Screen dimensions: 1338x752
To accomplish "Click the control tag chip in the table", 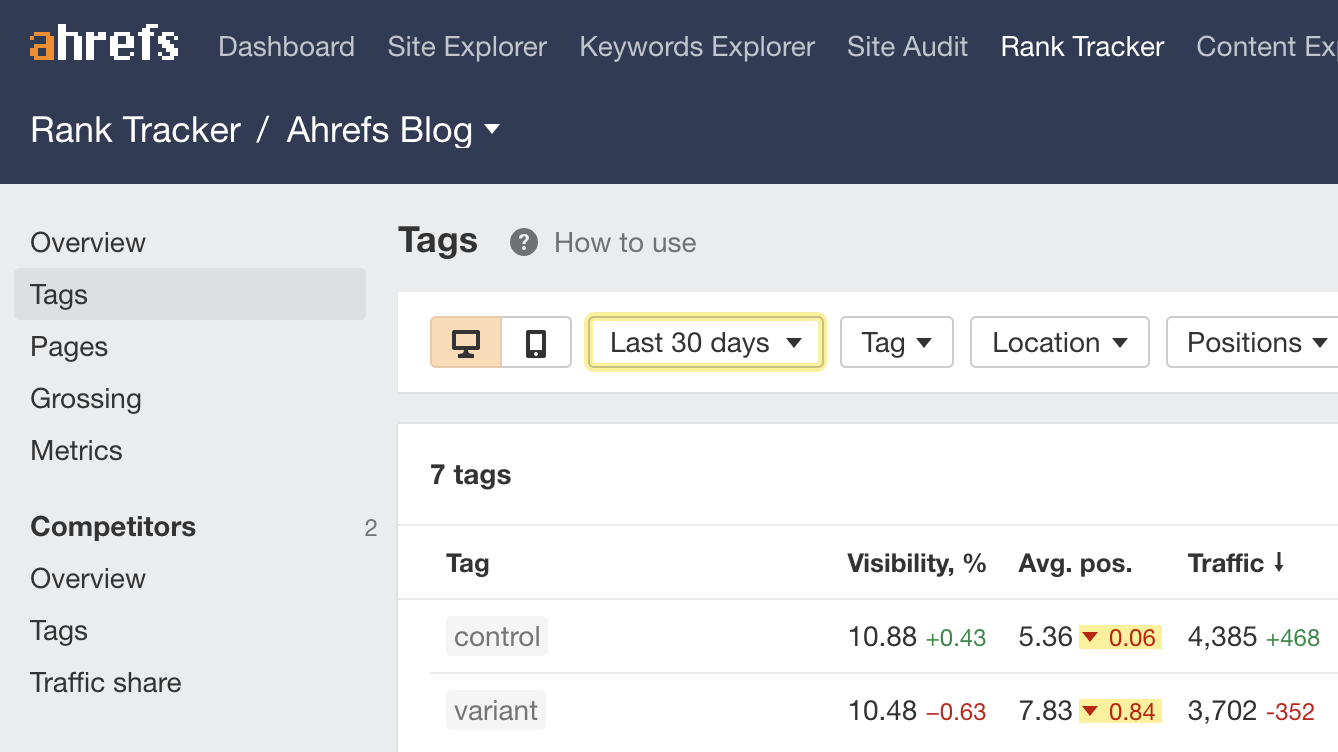I will click(x=496, y=636).
